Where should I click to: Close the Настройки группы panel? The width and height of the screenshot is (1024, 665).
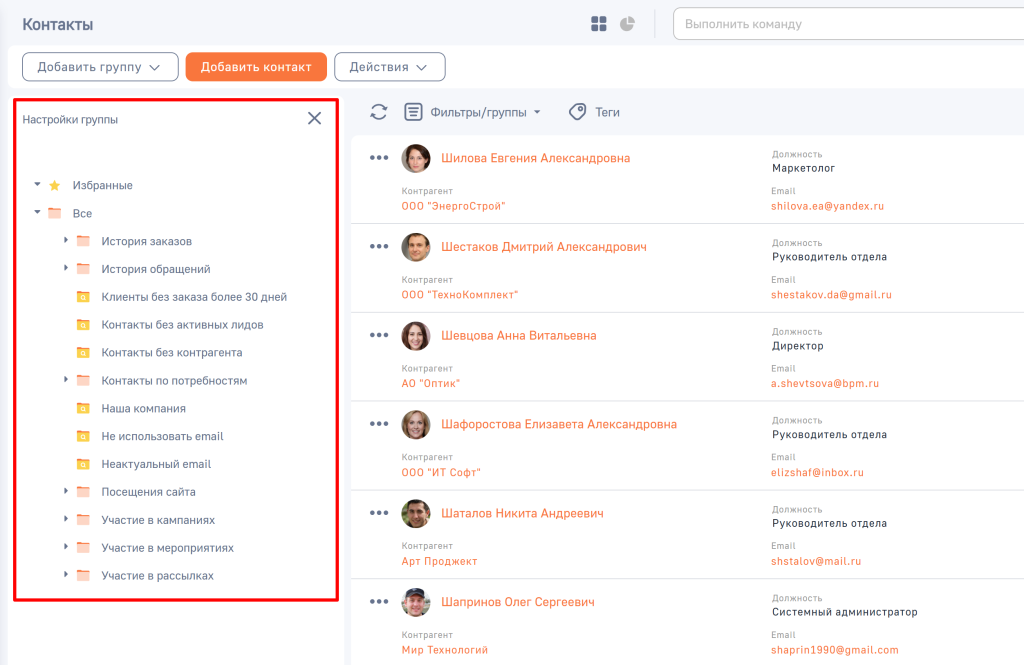[314, 118]
